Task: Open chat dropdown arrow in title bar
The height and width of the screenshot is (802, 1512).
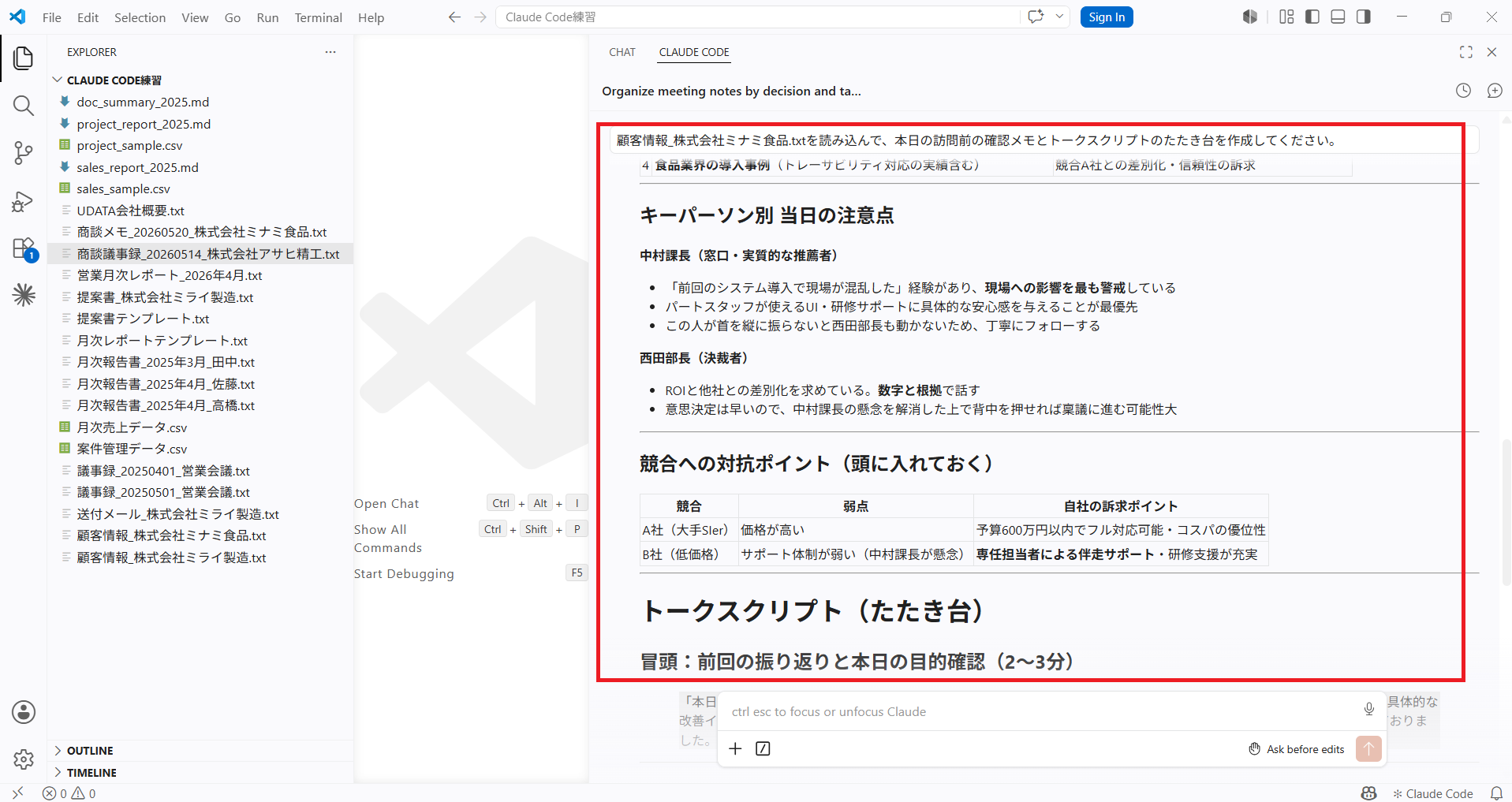Action: coord(1059,17)
